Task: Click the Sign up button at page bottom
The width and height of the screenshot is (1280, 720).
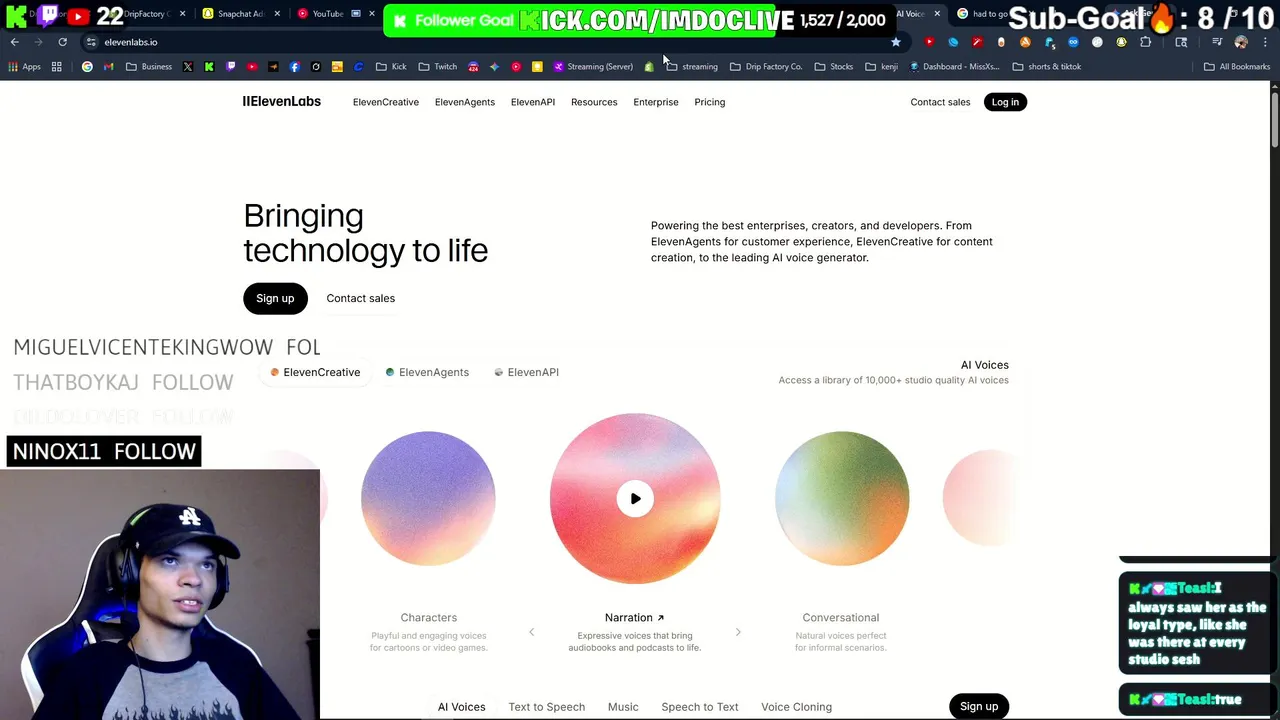Action: (979, 706)
